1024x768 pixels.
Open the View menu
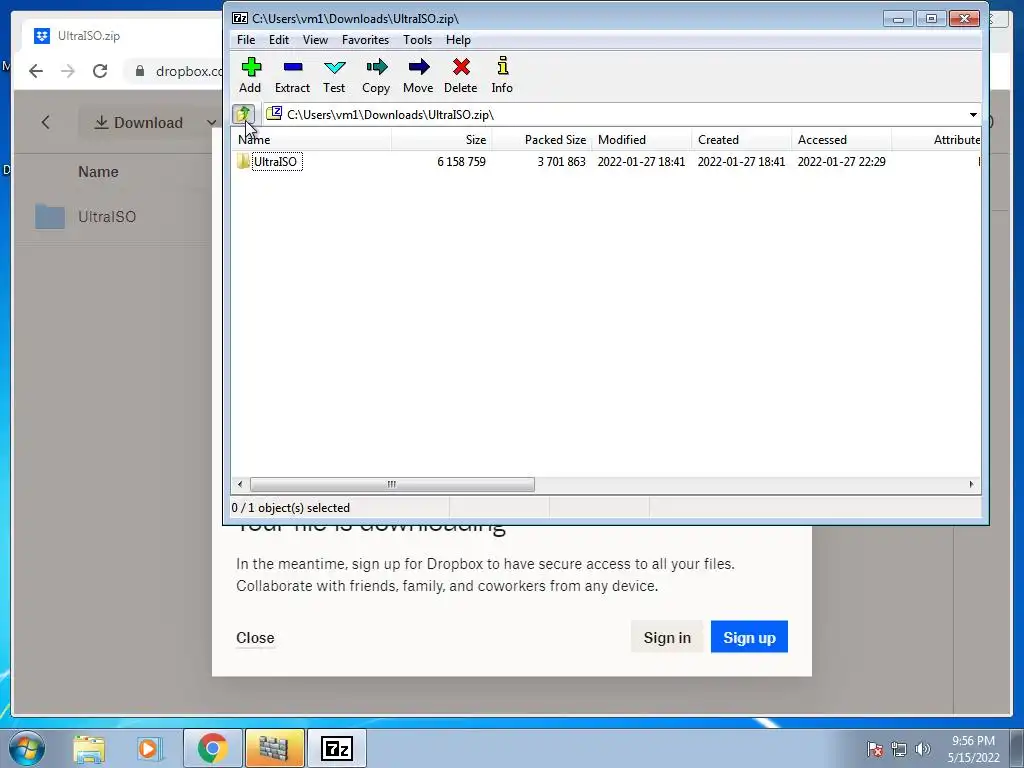point(315,40)
